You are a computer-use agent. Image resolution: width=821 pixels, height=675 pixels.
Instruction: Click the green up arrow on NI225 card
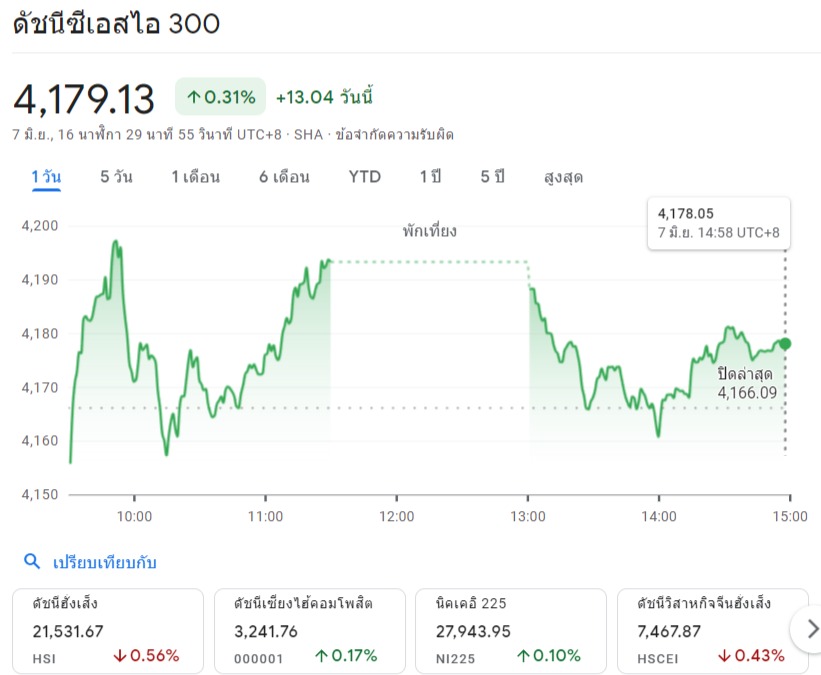[523, 656]
